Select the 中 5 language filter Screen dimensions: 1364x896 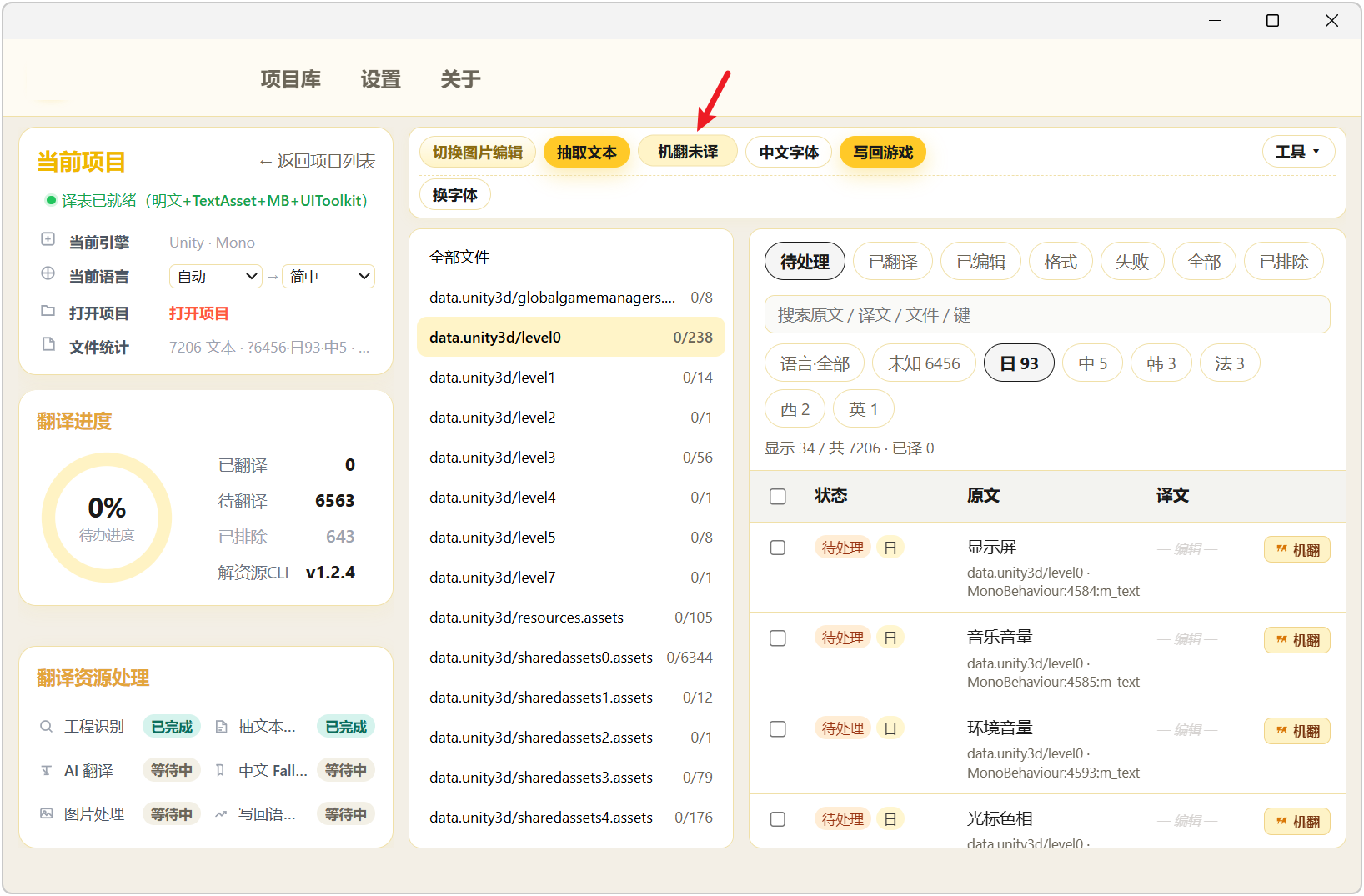point(1092,363)
